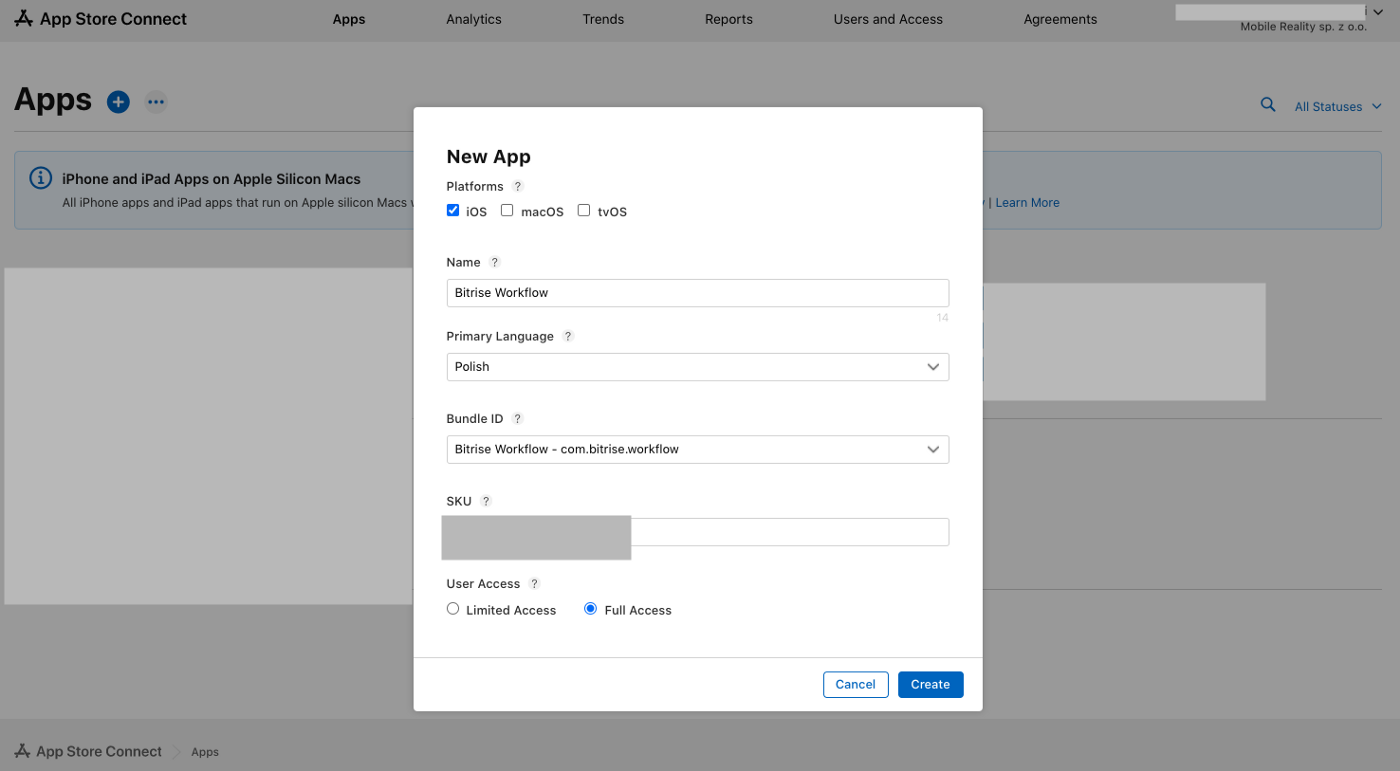
Task: Click the search magnifier icon
Action: tap(1267, 105)
